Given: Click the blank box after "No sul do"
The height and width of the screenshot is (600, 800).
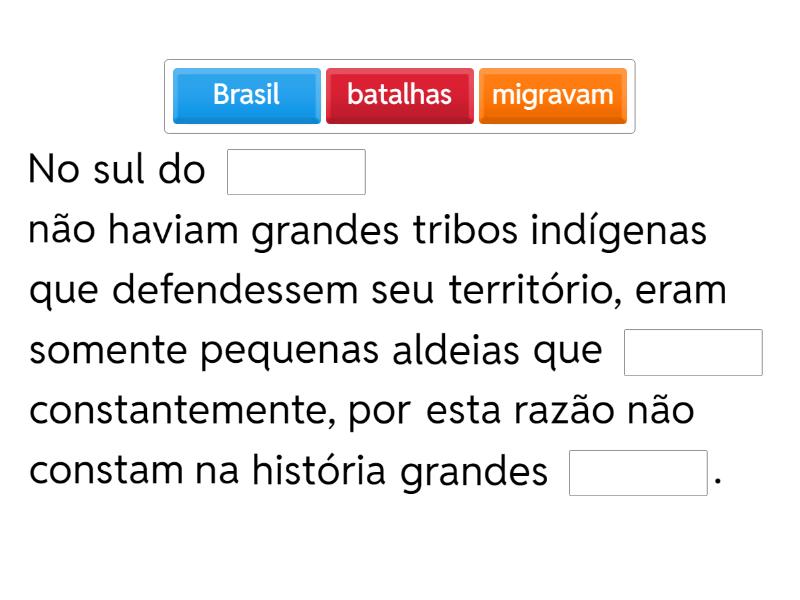Looking at the screenshot, I should [x=296, y=172].
